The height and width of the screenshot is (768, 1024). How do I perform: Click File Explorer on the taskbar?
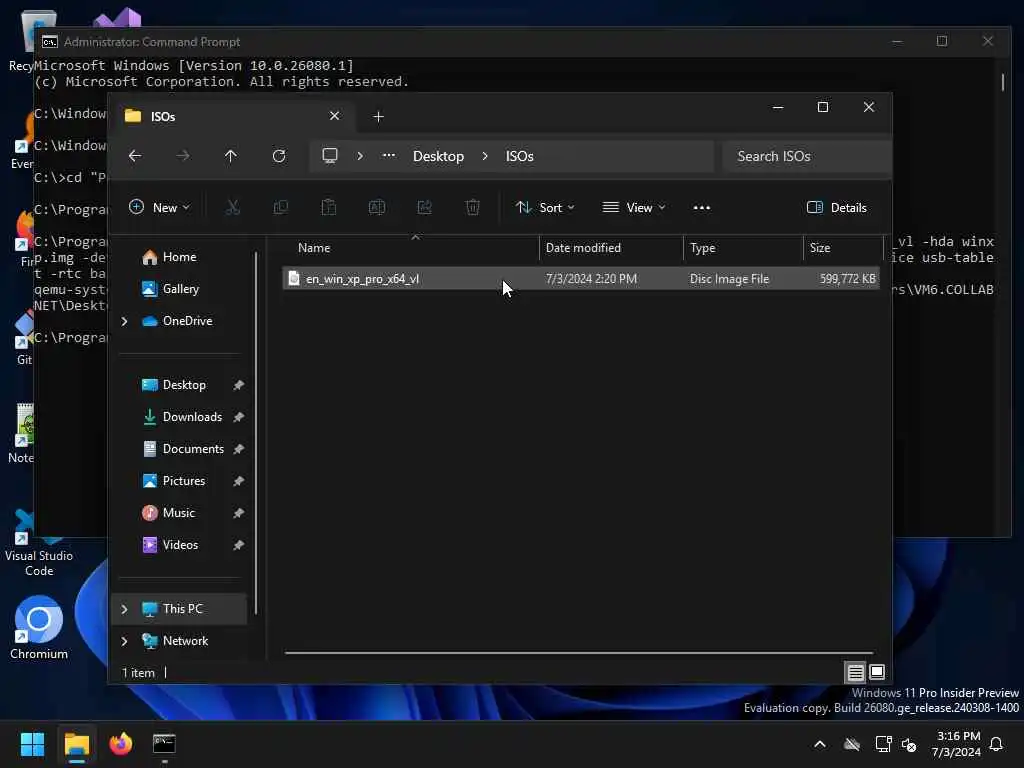[76, 744]
